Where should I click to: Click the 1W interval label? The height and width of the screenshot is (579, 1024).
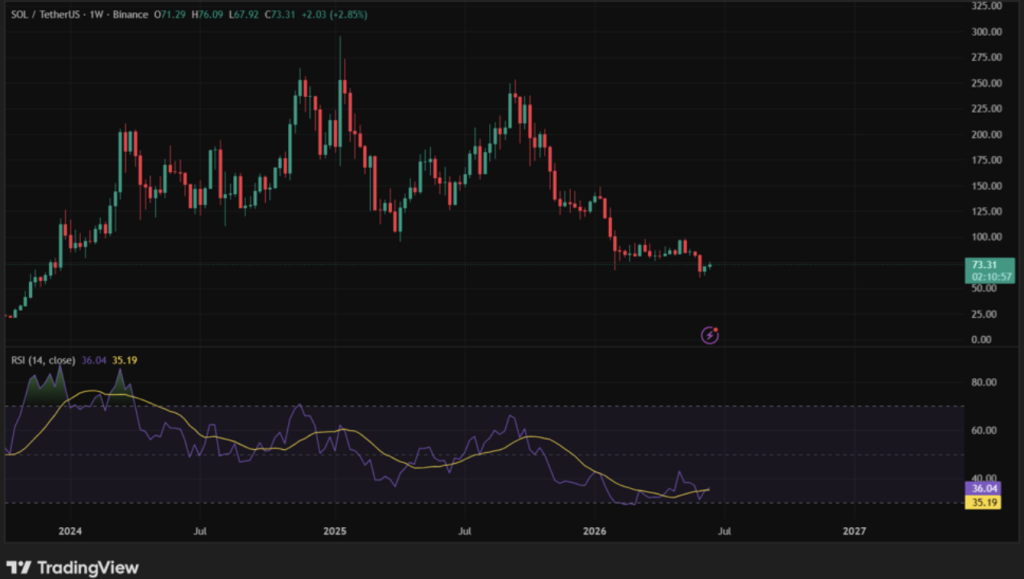pos(97,14)
